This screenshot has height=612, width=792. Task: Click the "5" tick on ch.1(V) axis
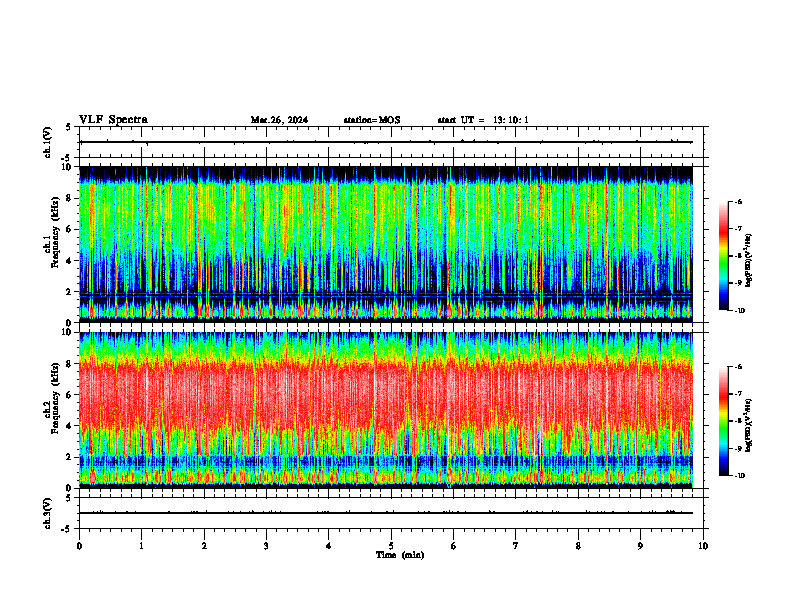(x=68, y=127)
